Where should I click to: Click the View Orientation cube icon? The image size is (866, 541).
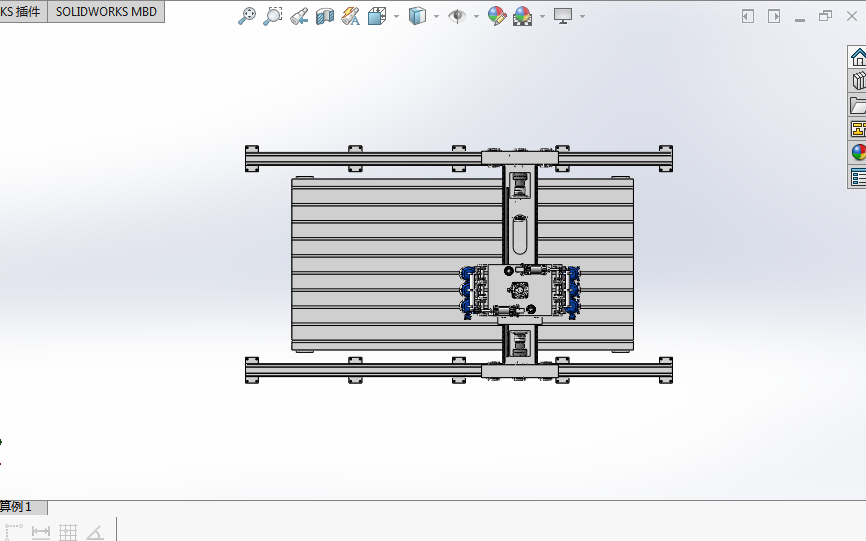[377, 16]
